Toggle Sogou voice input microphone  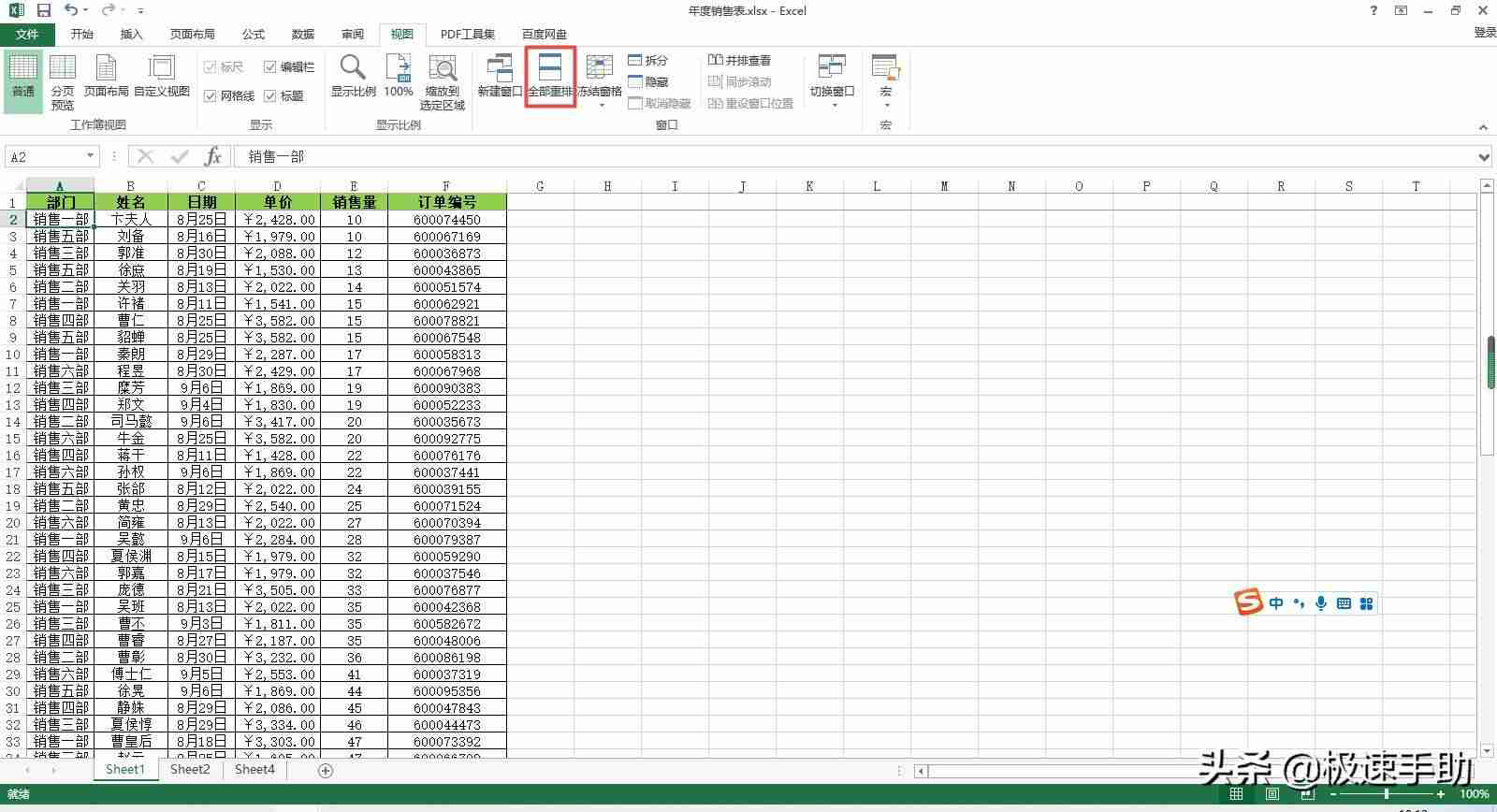(1321, 603)
